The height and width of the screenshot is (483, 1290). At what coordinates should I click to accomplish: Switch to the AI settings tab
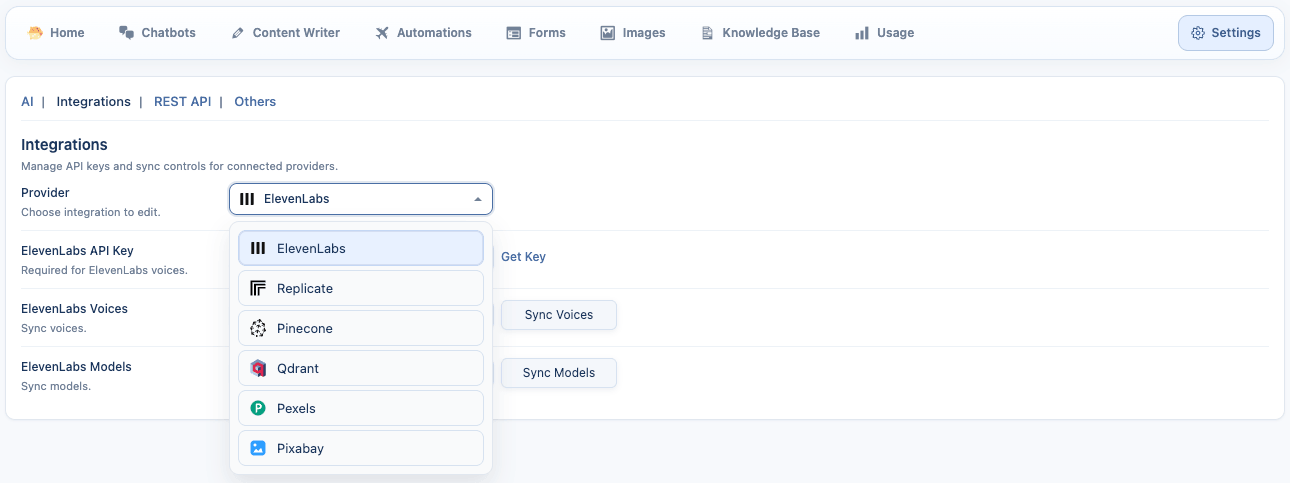[27, 102]
